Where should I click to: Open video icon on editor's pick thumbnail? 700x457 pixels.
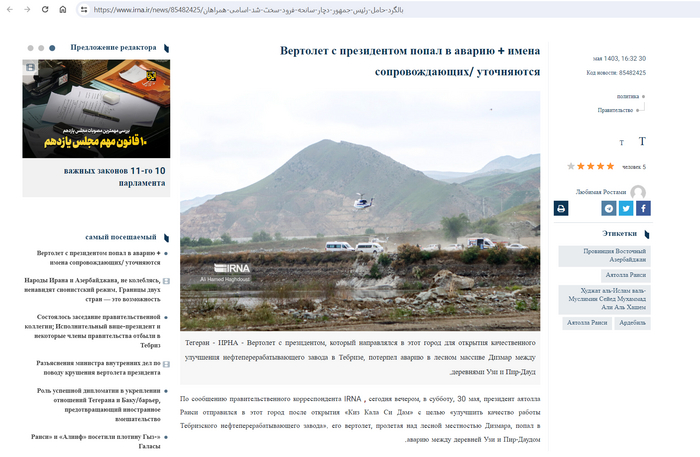pyautogui.click(x=30, y=67)
